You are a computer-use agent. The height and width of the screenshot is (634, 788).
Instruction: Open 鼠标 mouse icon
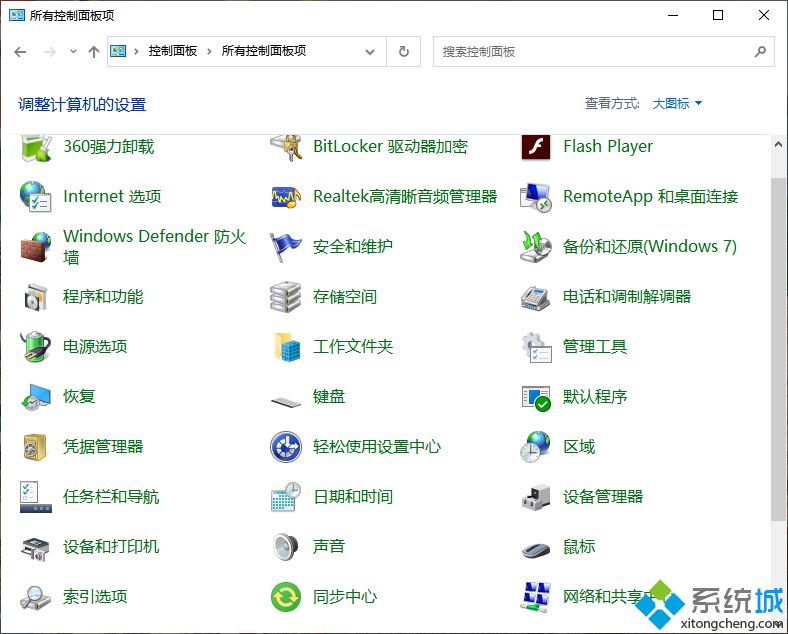click(536, 550)
